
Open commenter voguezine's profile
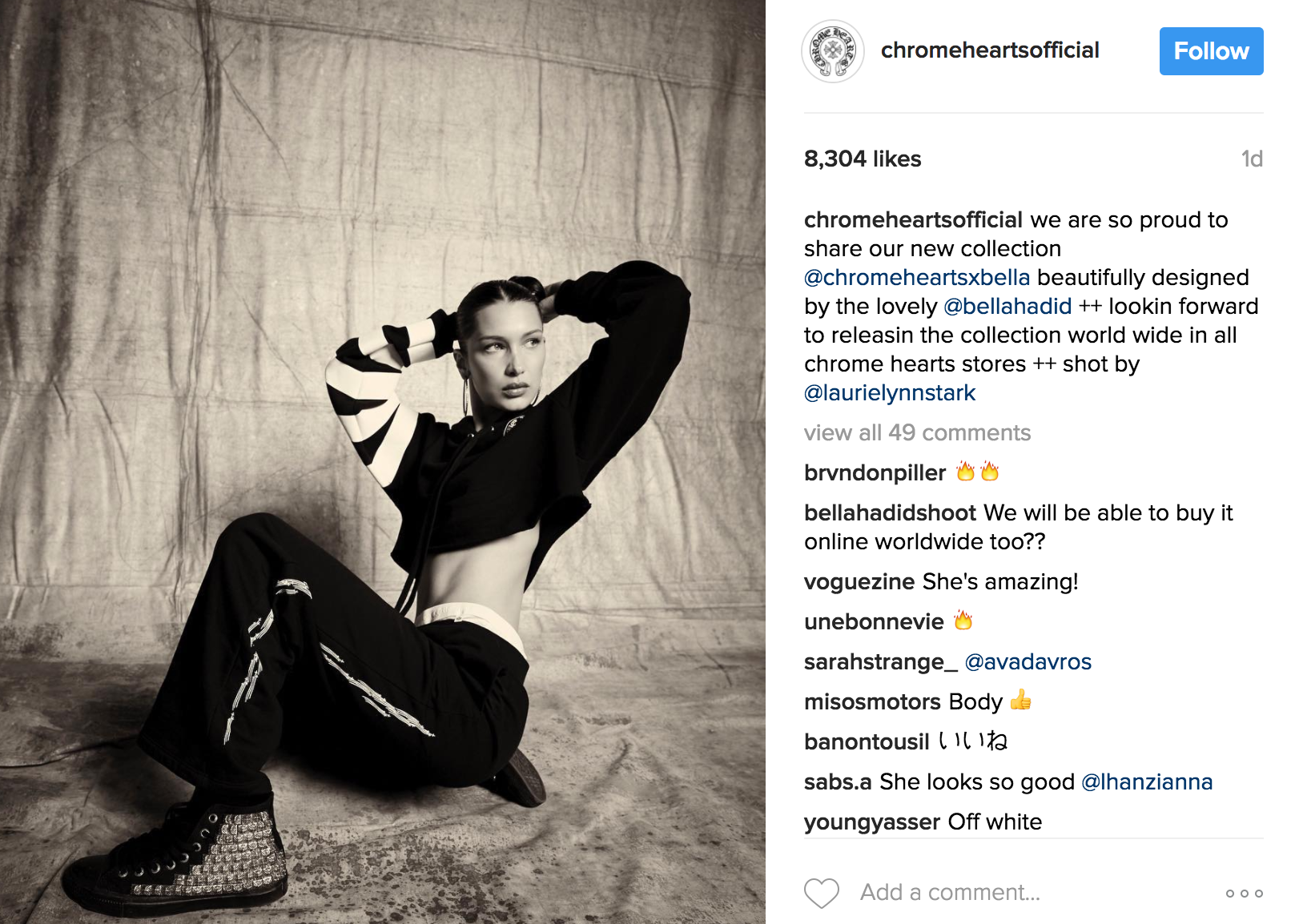pyautogui.click(x=859, y=582)
